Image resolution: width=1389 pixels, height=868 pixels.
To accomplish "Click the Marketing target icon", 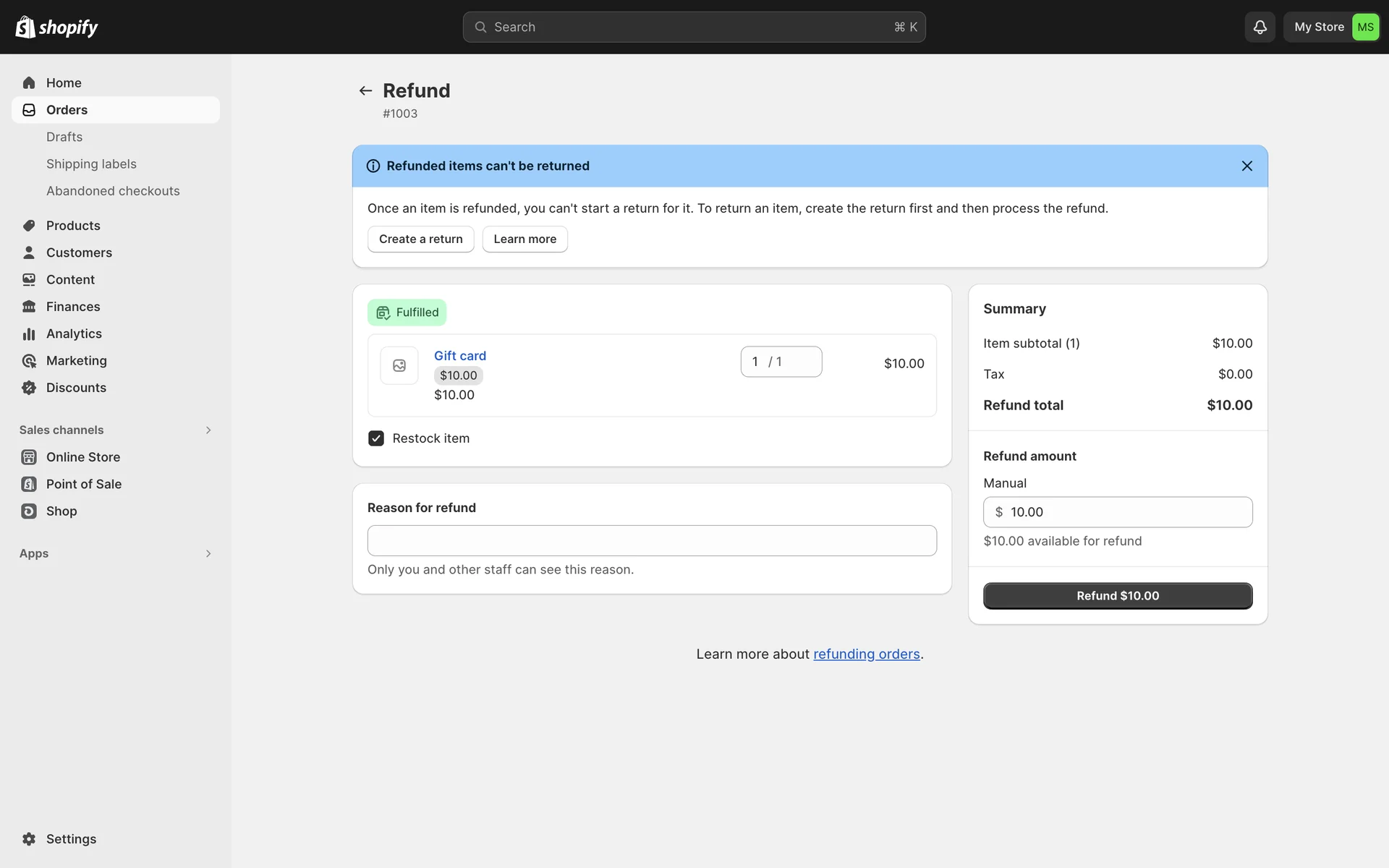I will pos(29,360).
